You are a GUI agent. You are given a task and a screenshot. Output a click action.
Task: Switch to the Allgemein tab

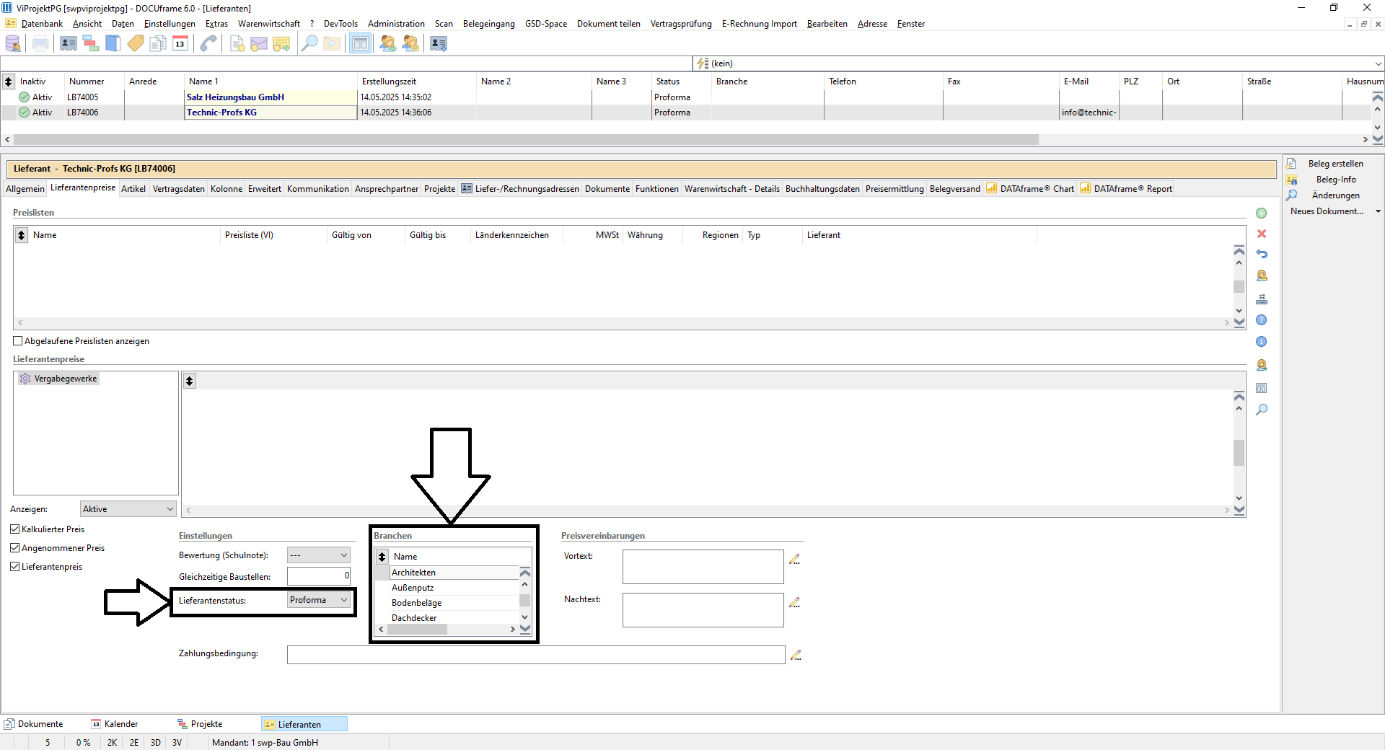[x=25, y=188]
